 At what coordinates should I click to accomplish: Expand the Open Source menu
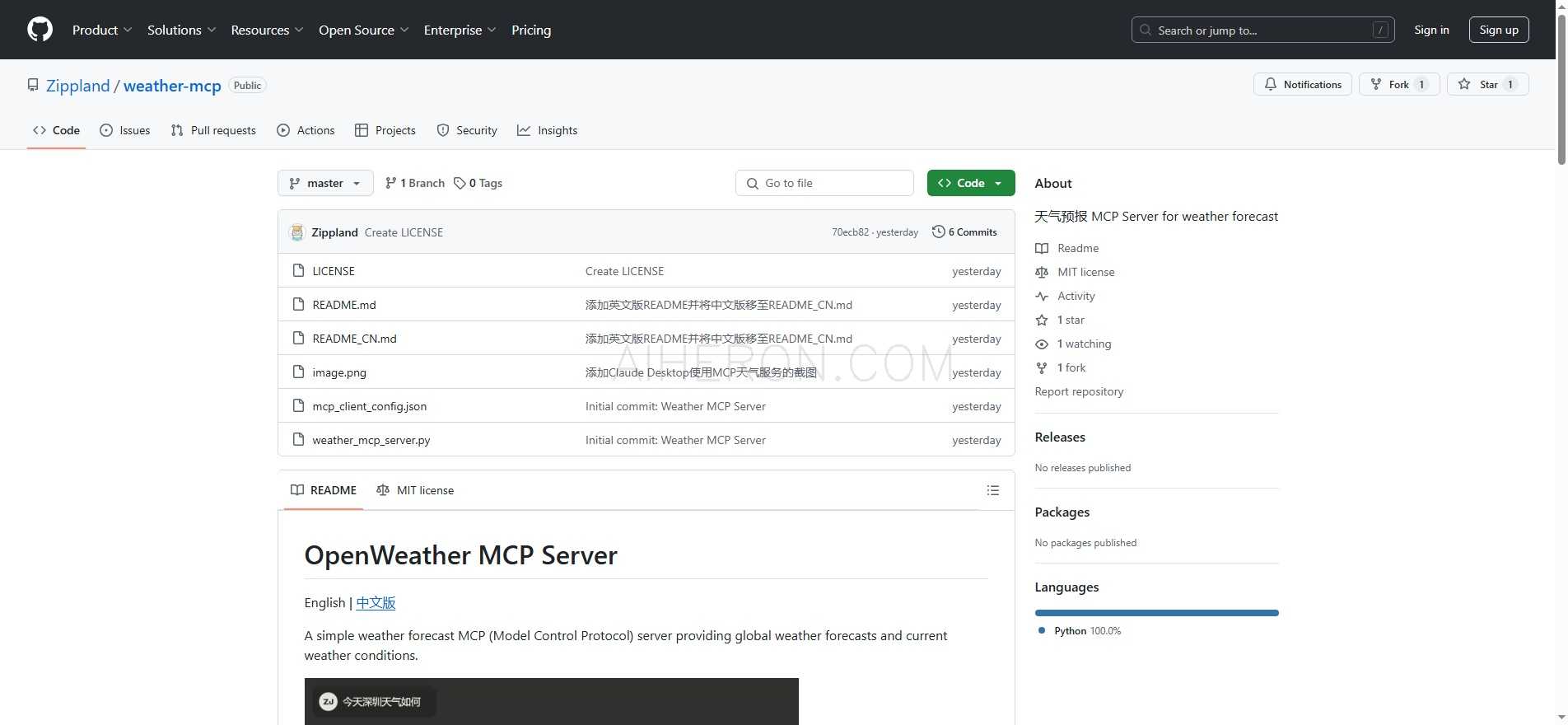364,30
